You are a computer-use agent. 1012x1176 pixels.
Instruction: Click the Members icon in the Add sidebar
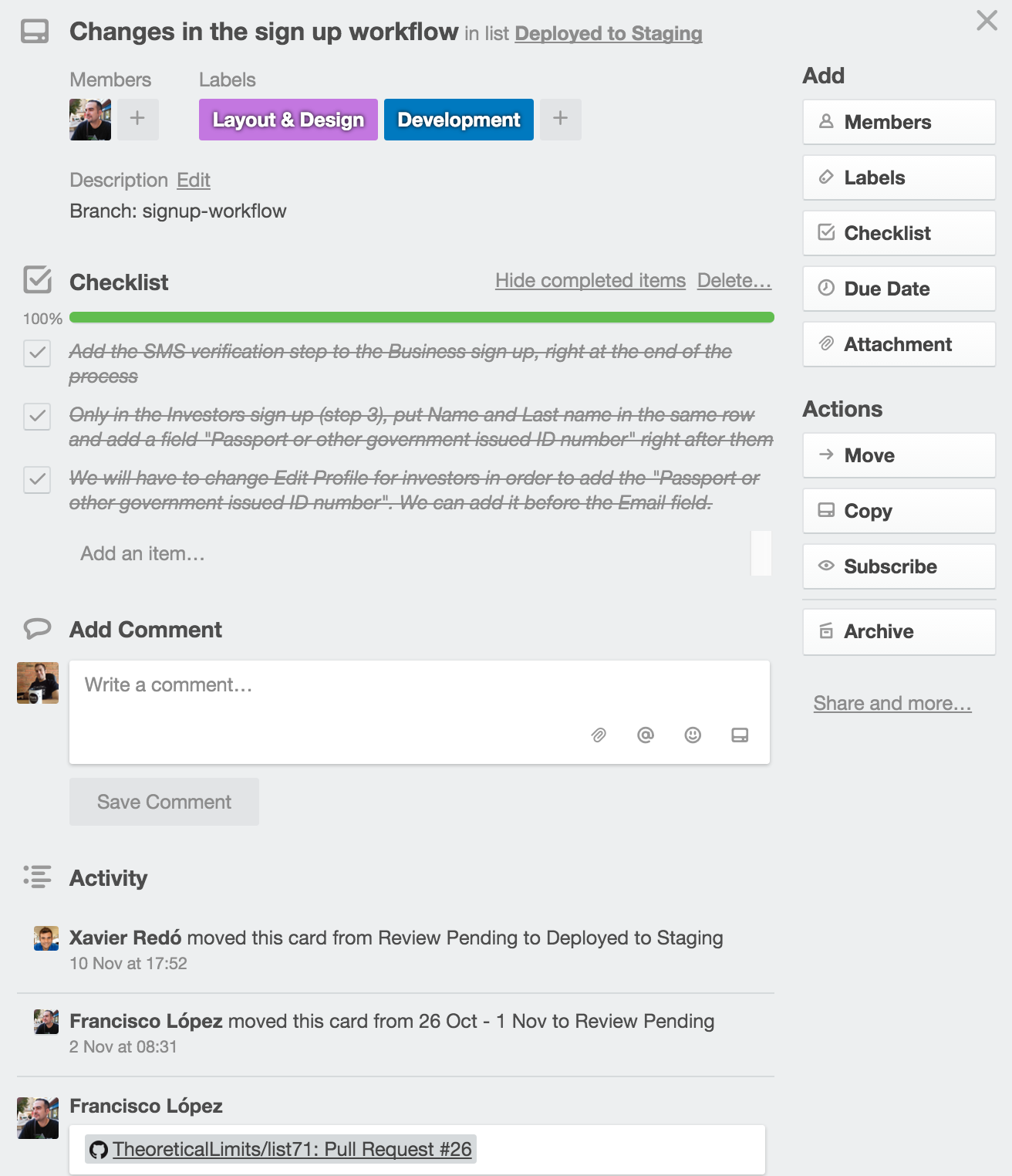tap(826, 121)
